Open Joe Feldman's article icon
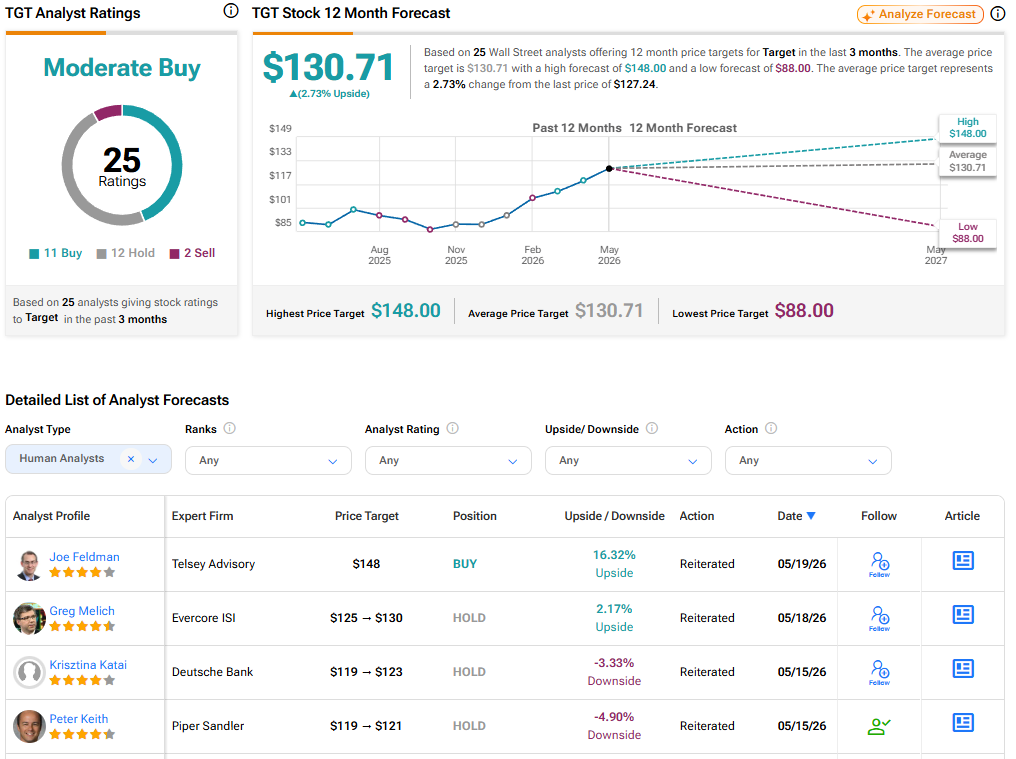 pos(963,561)
